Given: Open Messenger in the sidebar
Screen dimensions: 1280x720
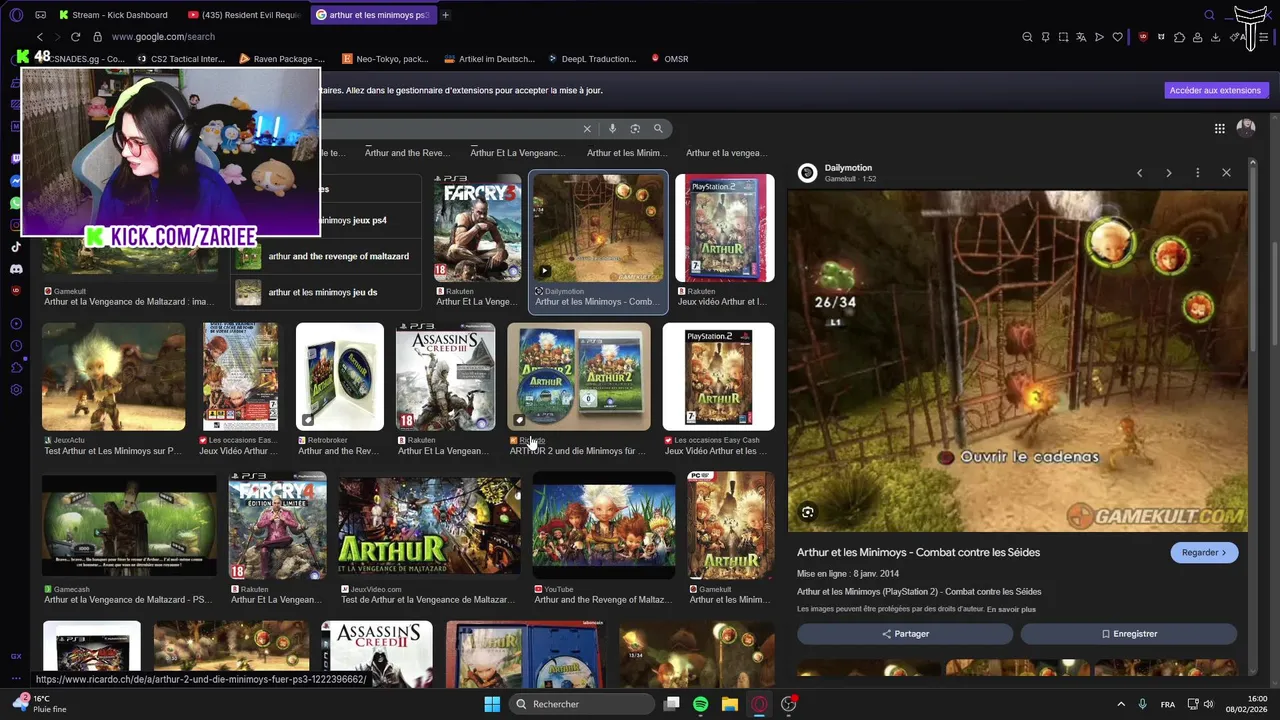Looking at the screenshot, I should pos(16,181).
